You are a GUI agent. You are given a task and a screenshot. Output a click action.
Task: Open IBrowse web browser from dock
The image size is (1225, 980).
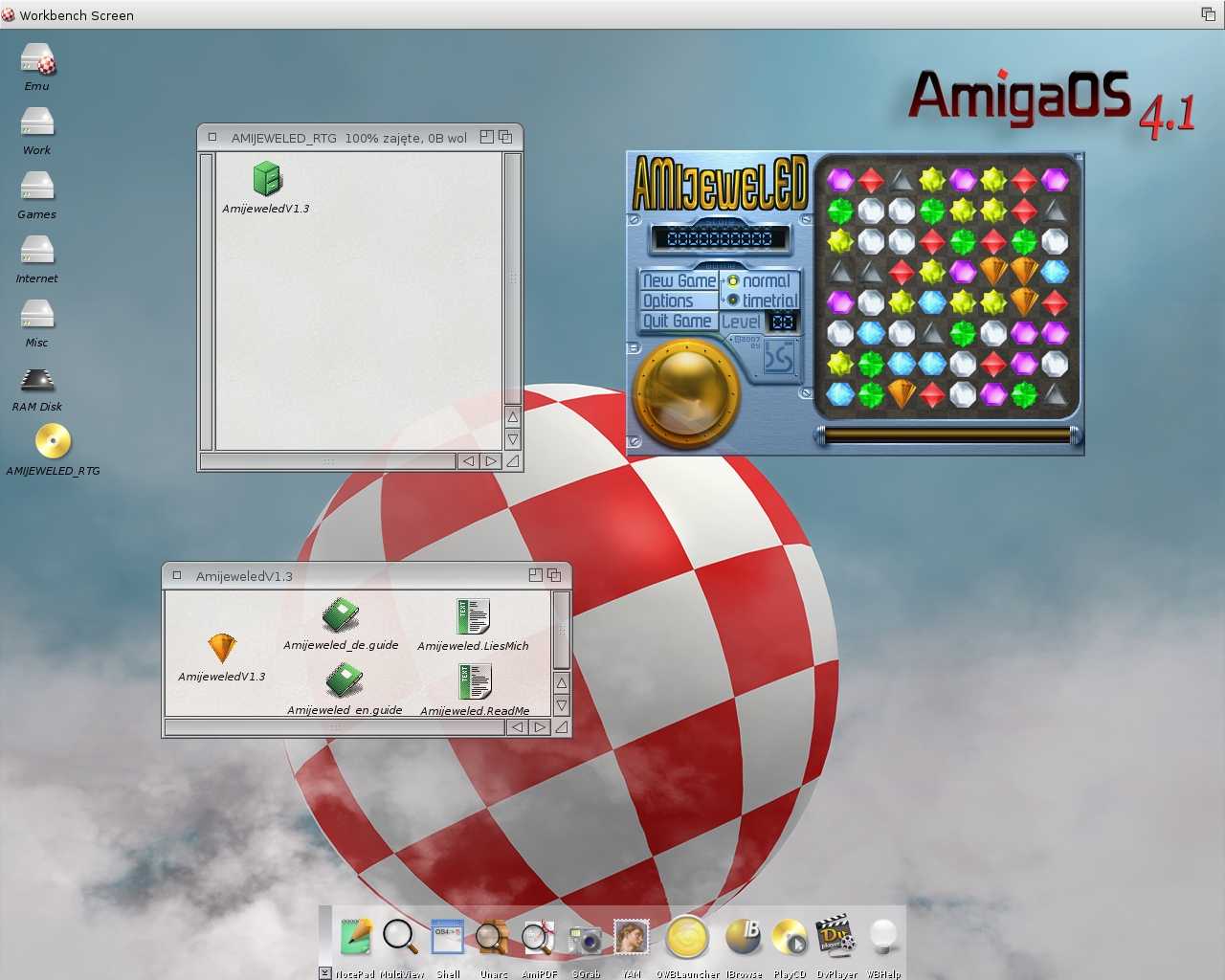[744, 937]
